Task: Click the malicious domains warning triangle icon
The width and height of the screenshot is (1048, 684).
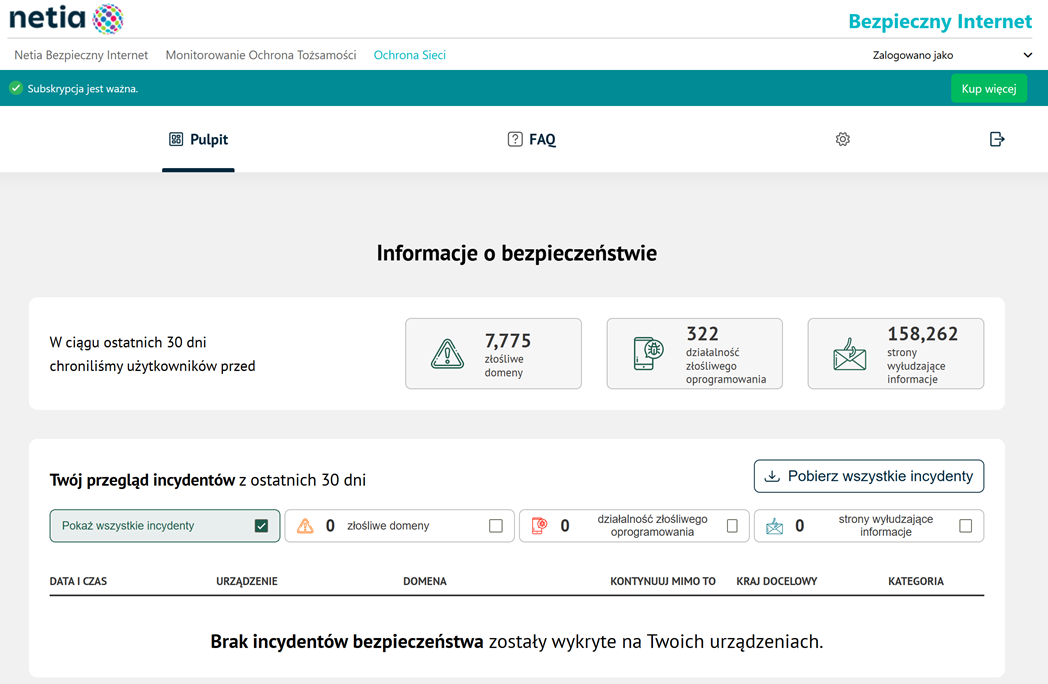Action: (447, 354)
